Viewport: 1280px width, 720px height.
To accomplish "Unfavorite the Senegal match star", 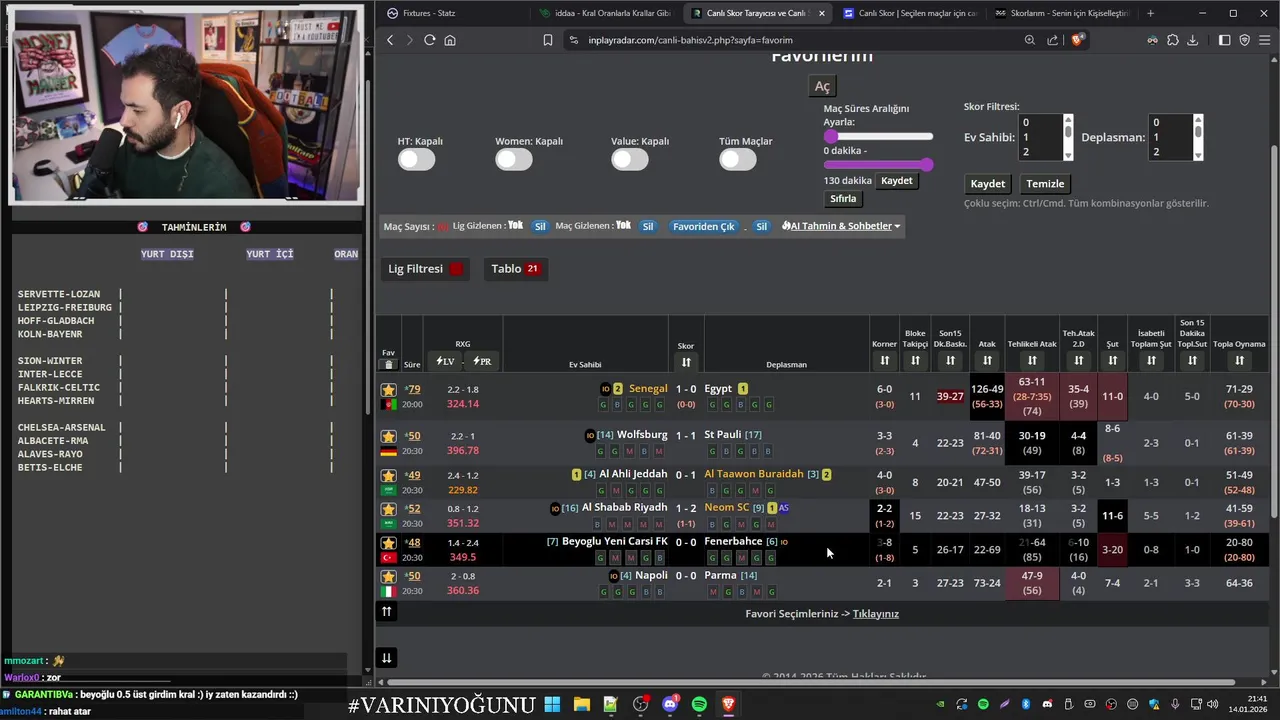I will point(389,389).
